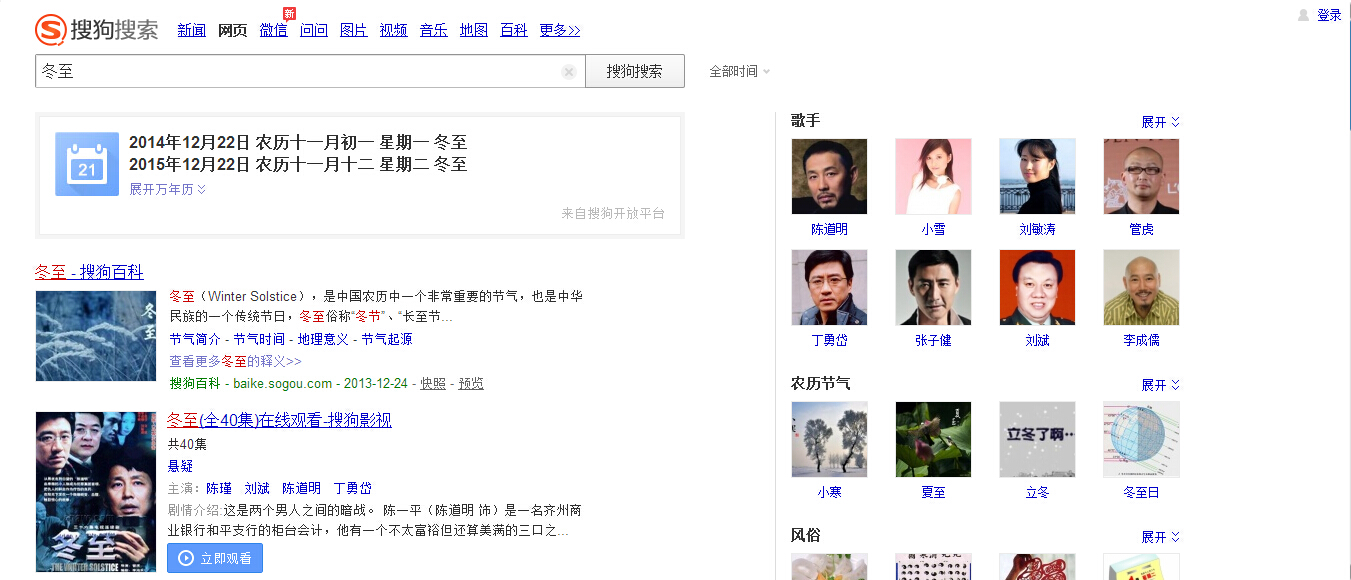Click 张子健 portrait thumbnail

pos(933,287)
